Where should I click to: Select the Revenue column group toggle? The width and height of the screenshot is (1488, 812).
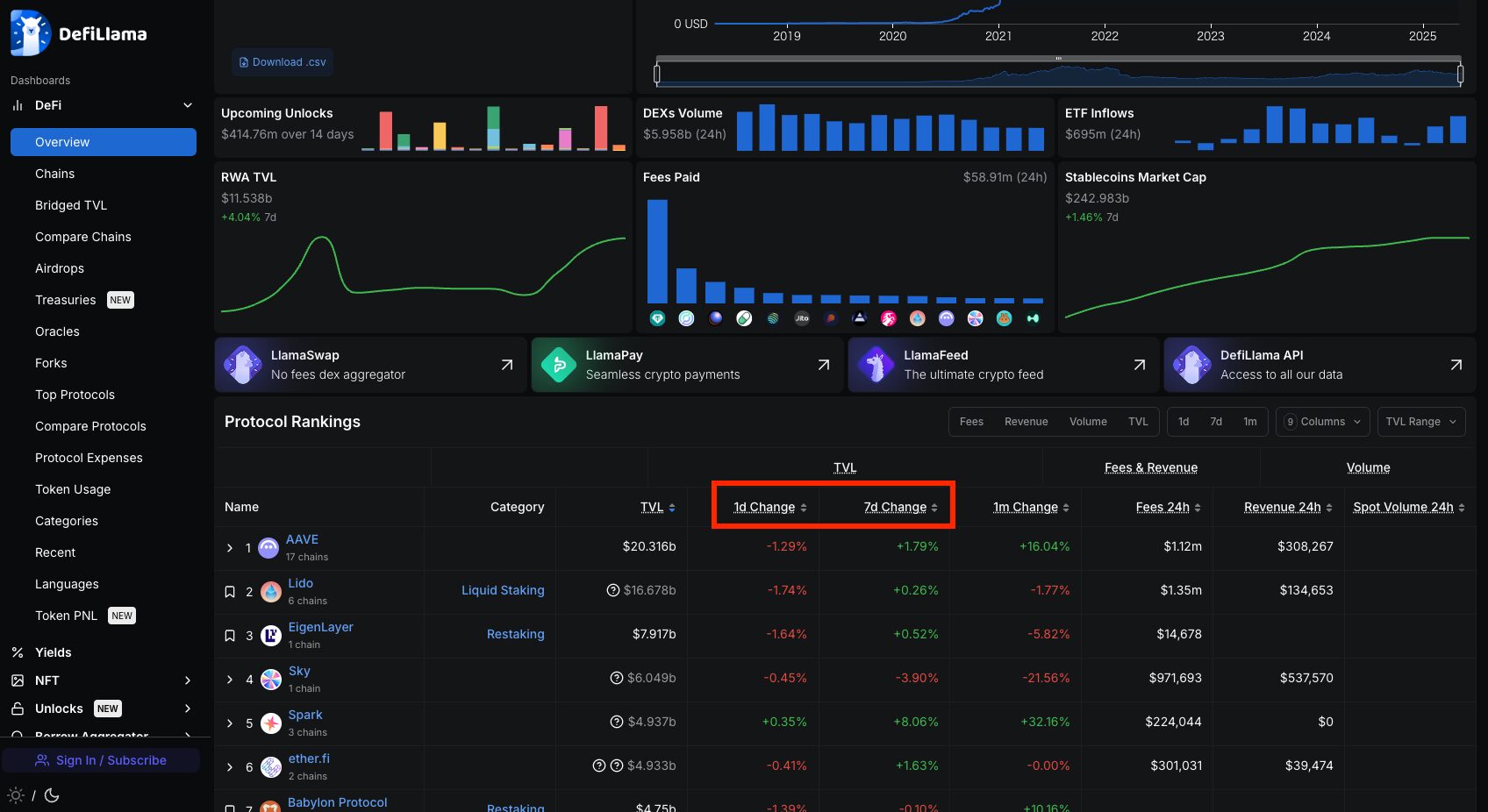[1027, 422]
